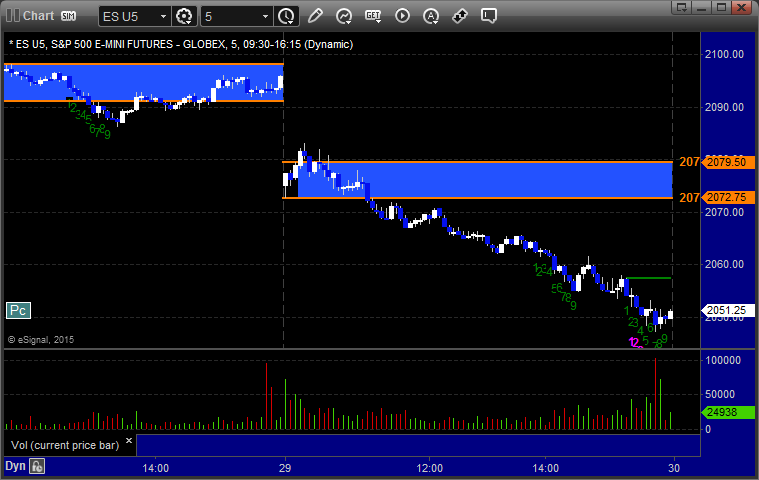Click the trade arrows icon in toolbar
The height and width of the screenshot is (480, 759).
pyautogui.click(x=460, y=16)
